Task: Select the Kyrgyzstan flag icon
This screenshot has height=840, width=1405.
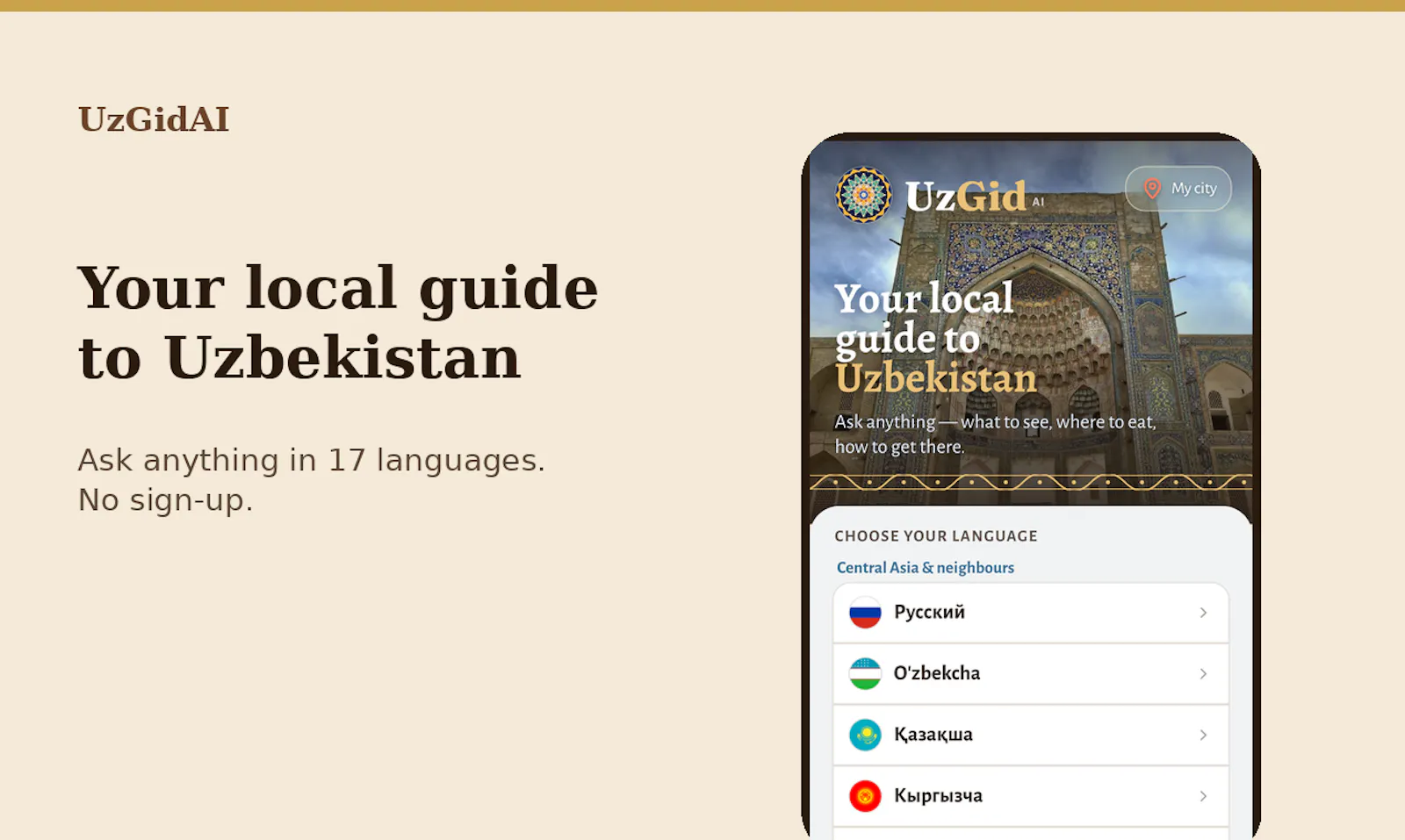Action: [865, 796]
